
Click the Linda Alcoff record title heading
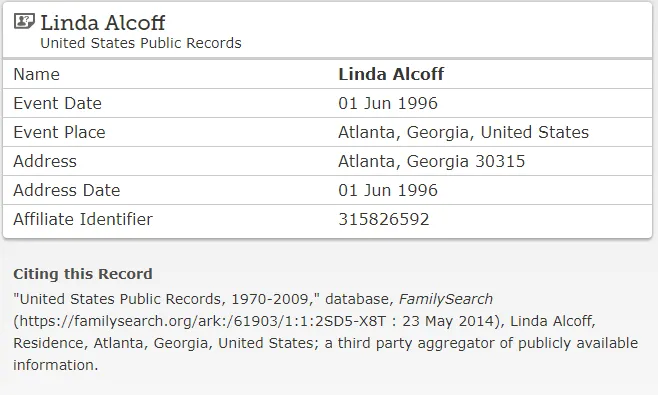tap(102, 23)
